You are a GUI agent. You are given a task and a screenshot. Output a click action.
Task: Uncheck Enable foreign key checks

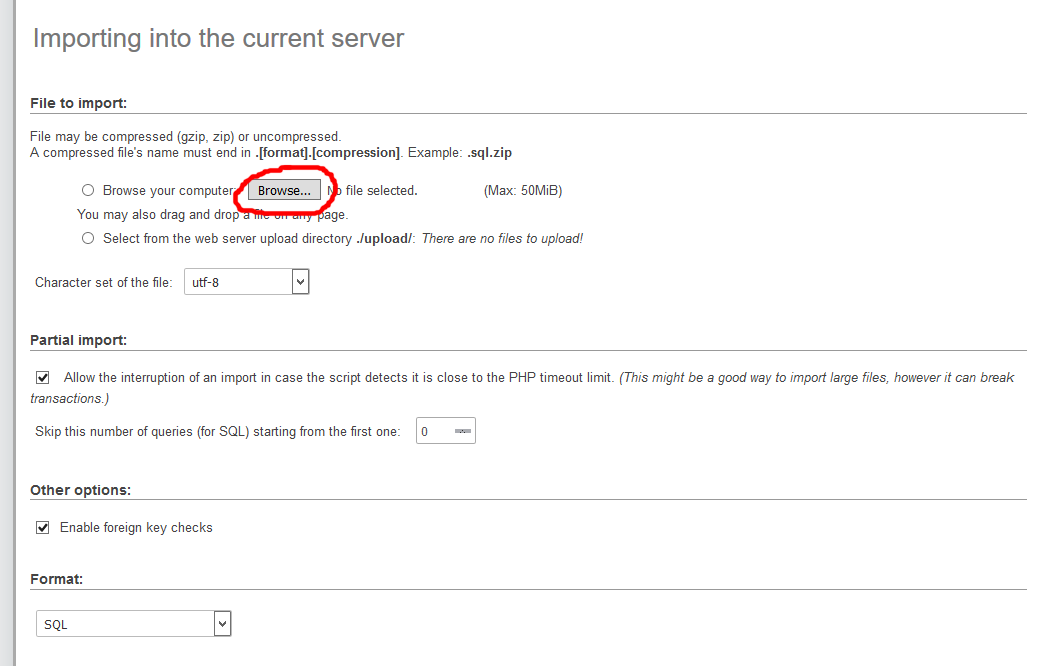coord(43,527)
